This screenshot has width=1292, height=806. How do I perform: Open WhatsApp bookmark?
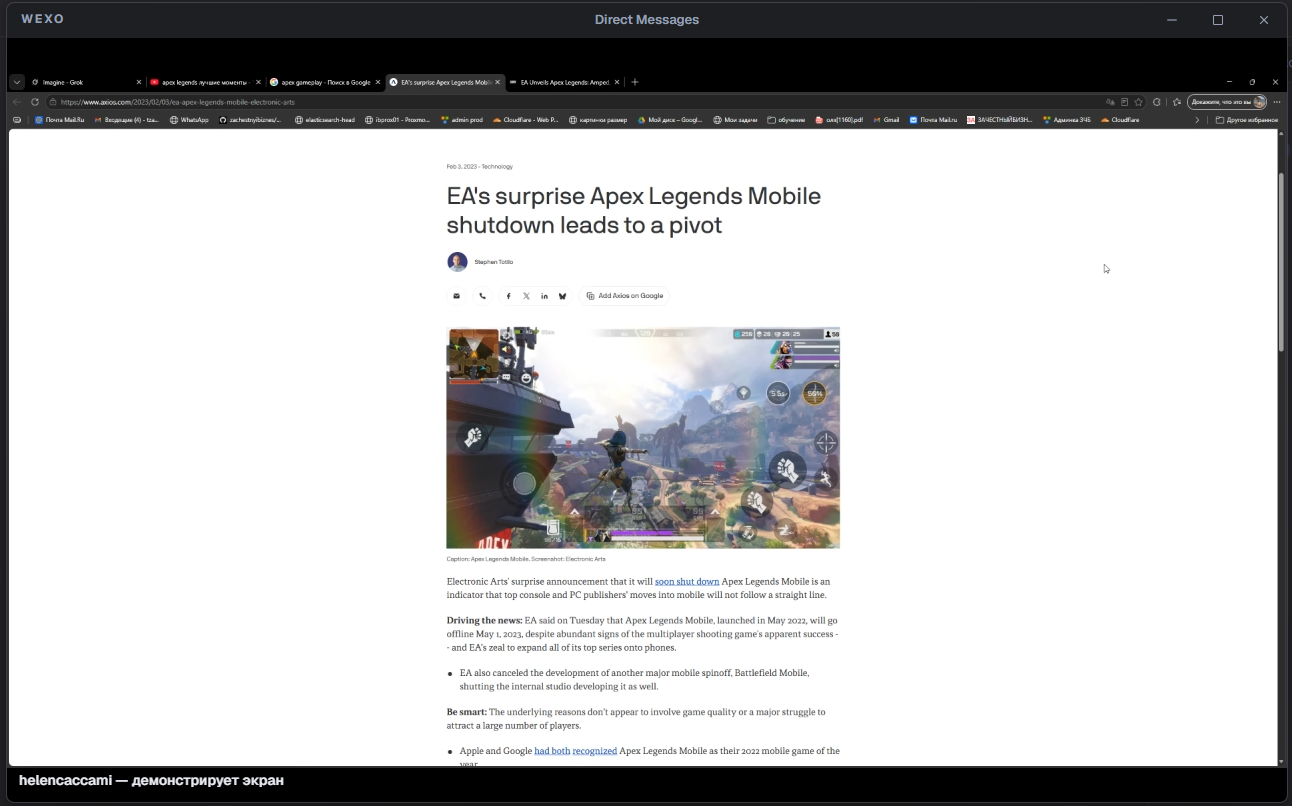tap(189, 120)
